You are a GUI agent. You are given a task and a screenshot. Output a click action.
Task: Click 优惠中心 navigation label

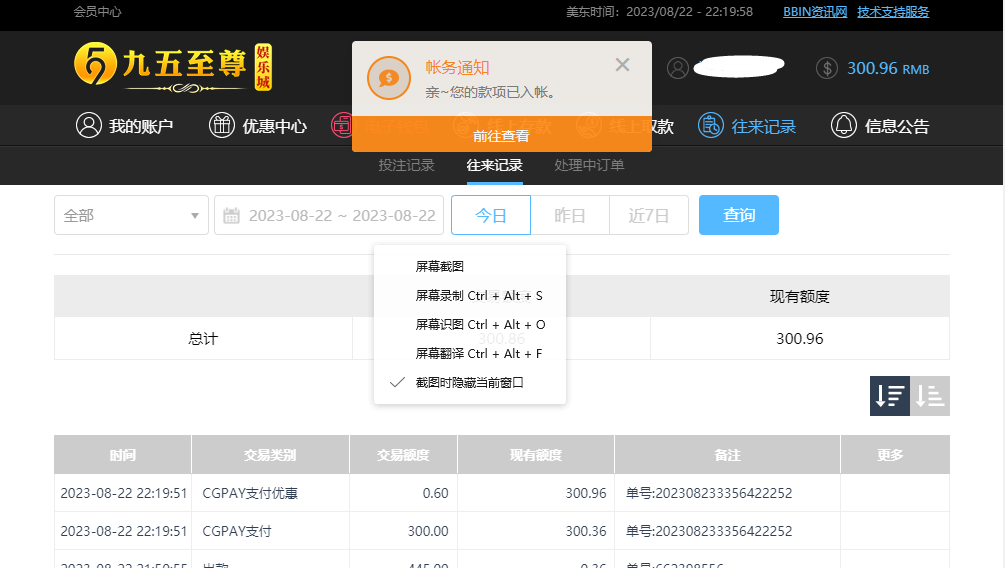click(x=274, y=126)
